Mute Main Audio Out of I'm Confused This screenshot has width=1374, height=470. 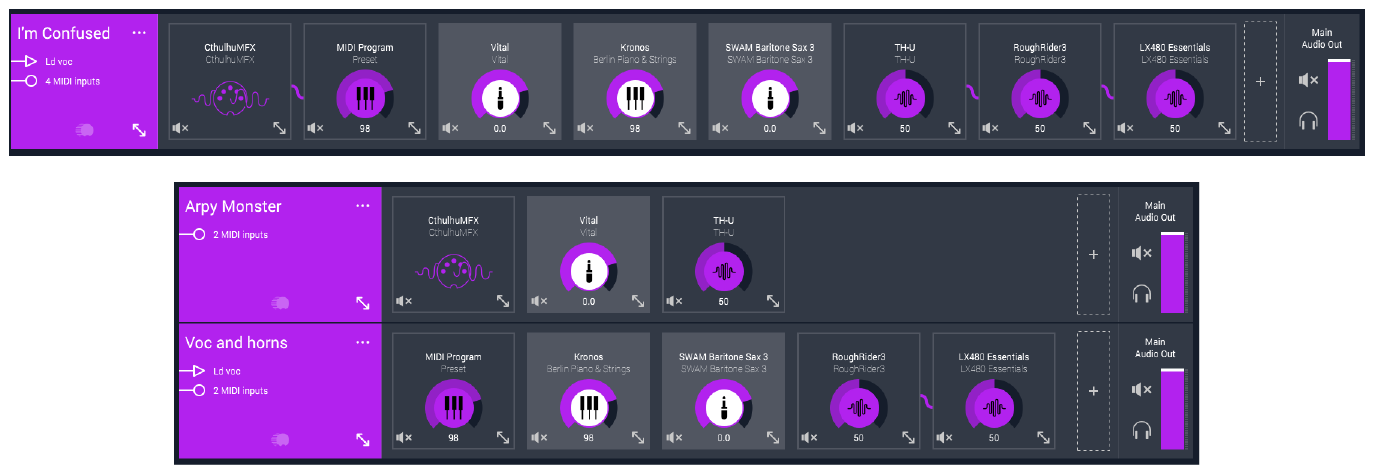coord(1308,80)
